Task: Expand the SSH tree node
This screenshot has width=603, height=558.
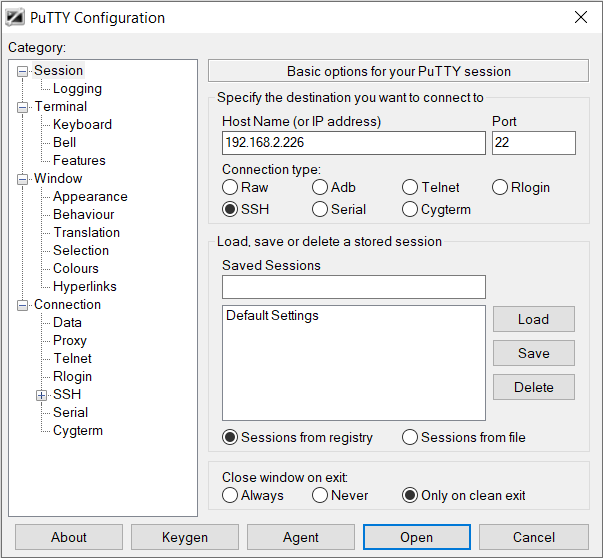Action: (42, 395)
